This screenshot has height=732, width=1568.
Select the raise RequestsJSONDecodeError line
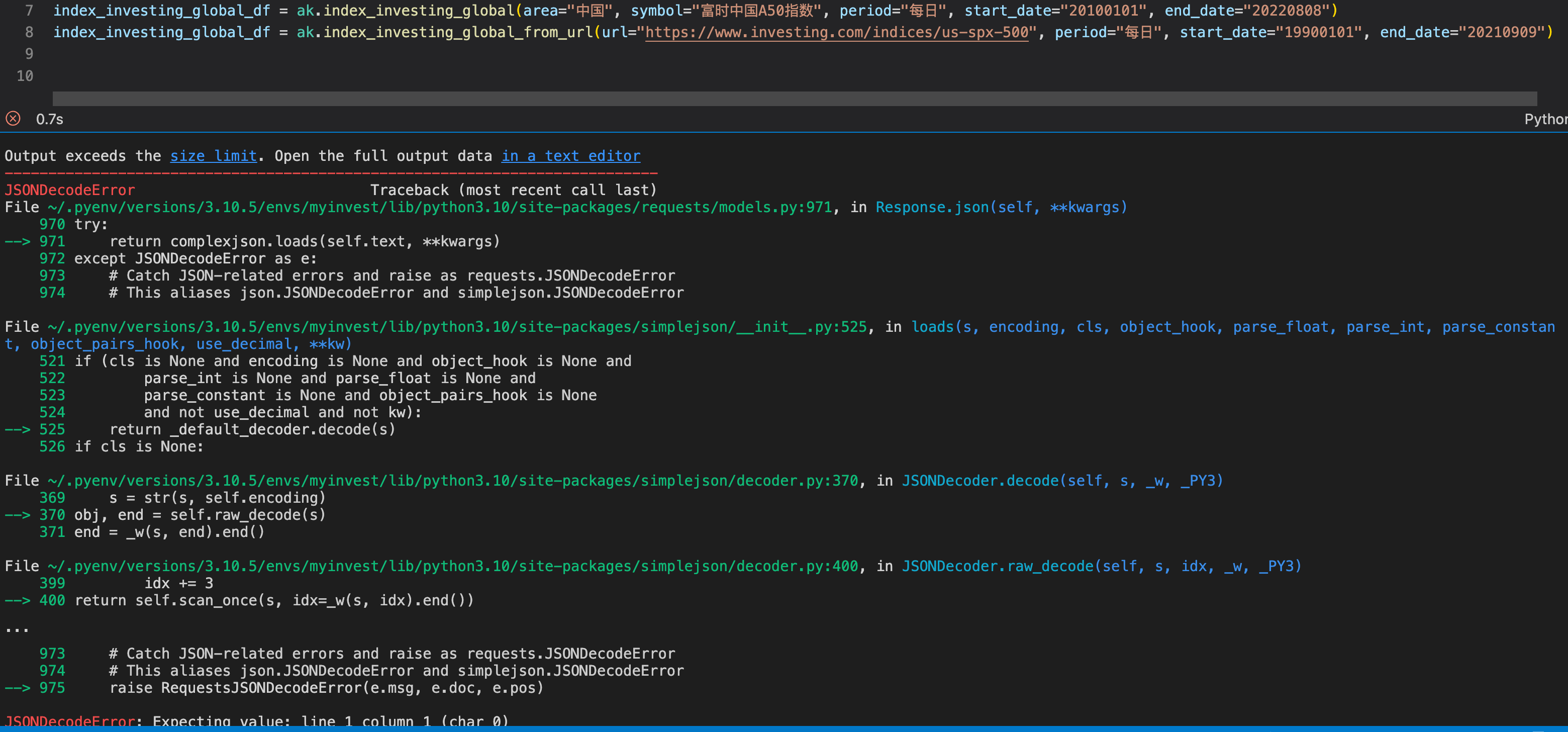pyautogui.click(x=327, y=688)
